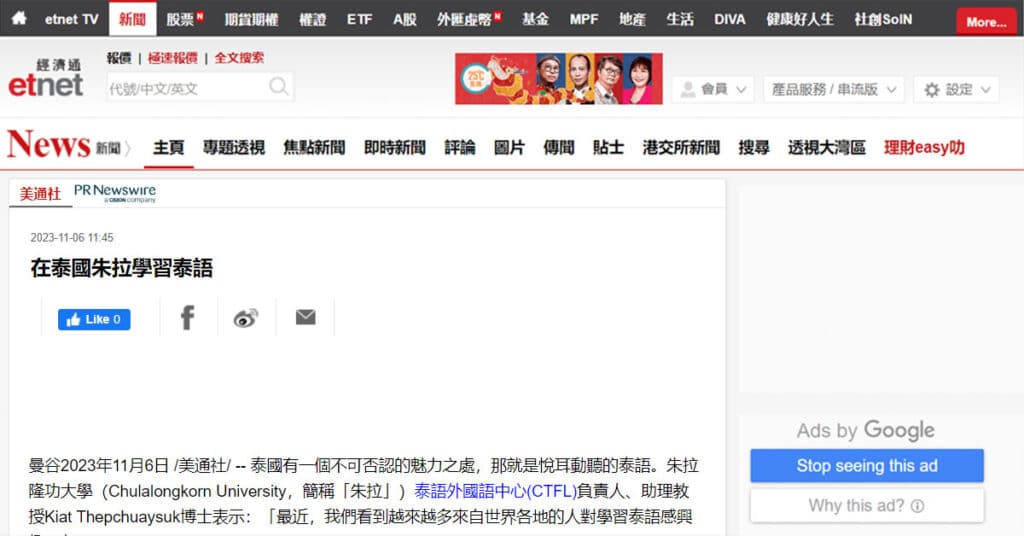Go to 專題透視 section
This screenshot has height=536, width=1024.
click(234, 148)
